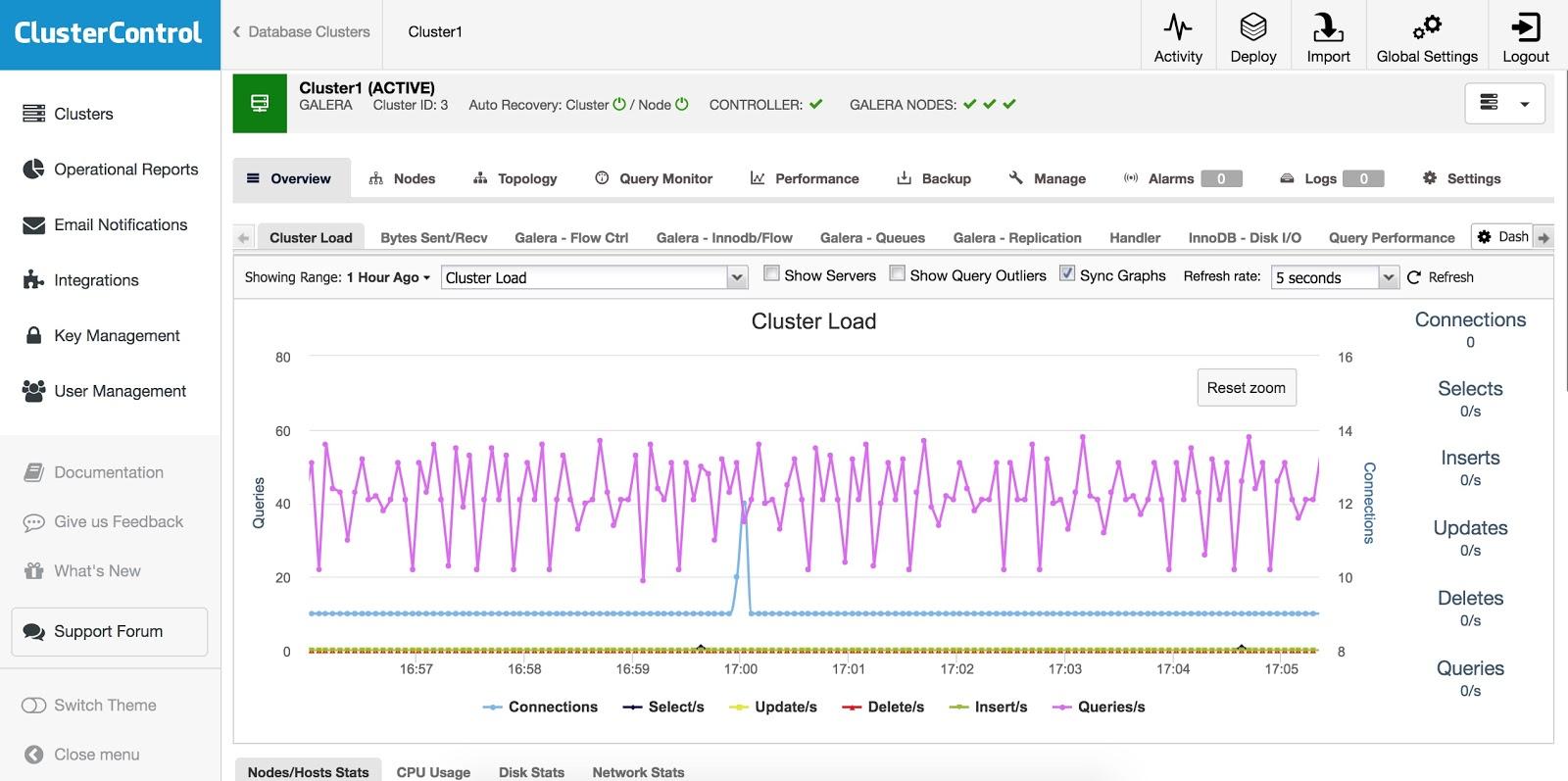Open the Manage tab
This screenshot has width=1568, height=781.
(1048, 178)
